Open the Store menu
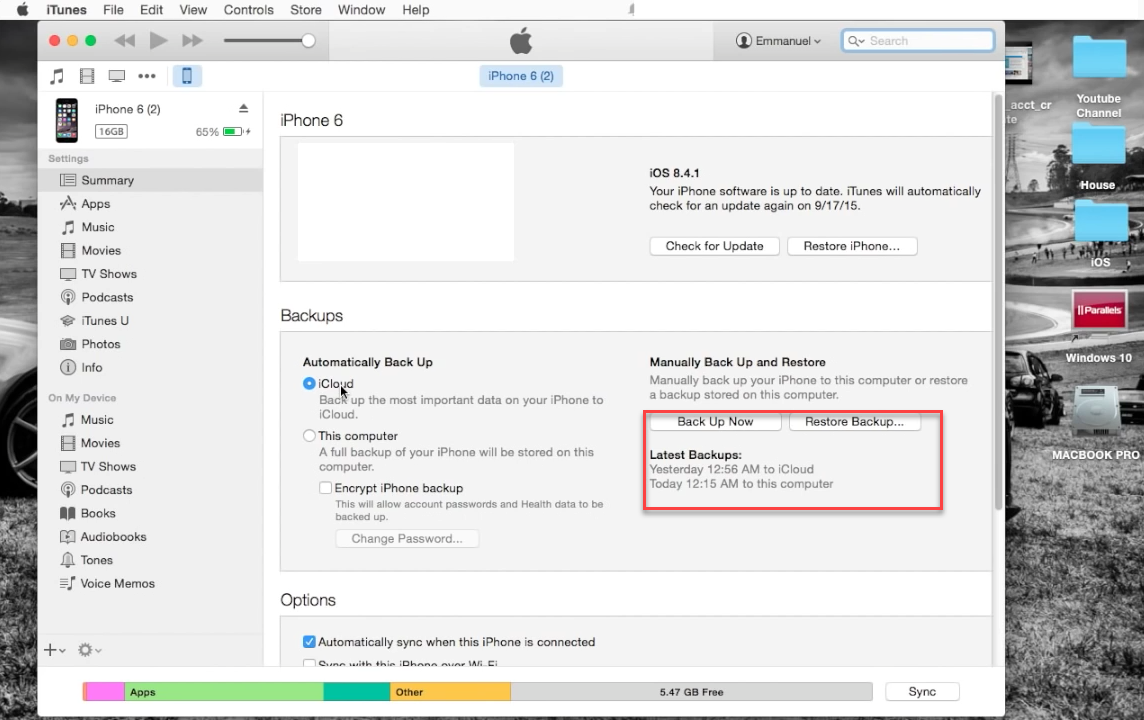 pyautogui.click(x=306, y=9)
